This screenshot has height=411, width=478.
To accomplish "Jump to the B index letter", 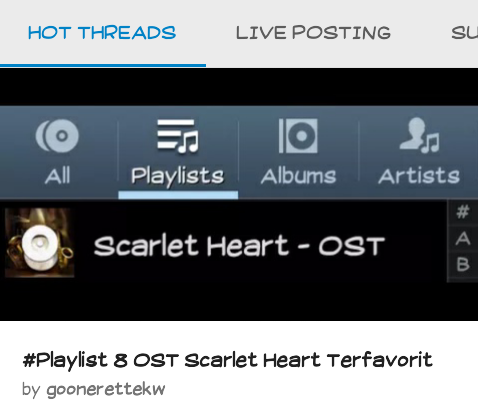I will tap(463, 265).
